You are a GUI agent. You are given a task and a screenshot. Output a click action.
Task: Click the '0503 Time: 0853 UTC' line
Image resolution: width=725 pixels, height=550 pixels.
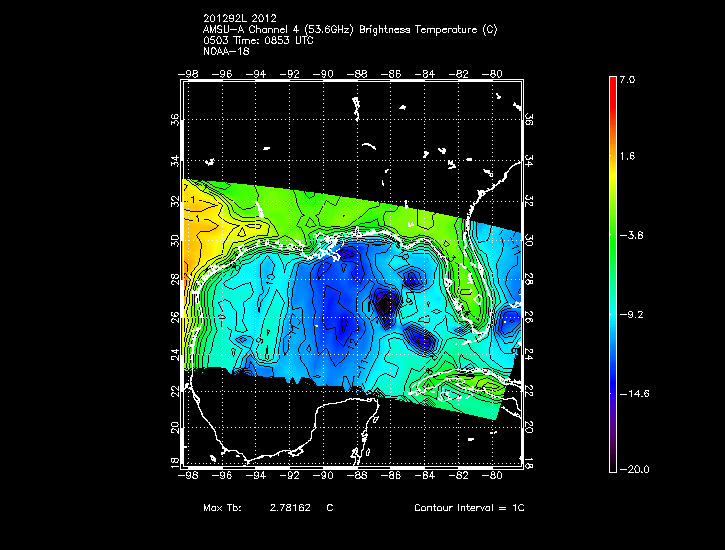point(258,41)
